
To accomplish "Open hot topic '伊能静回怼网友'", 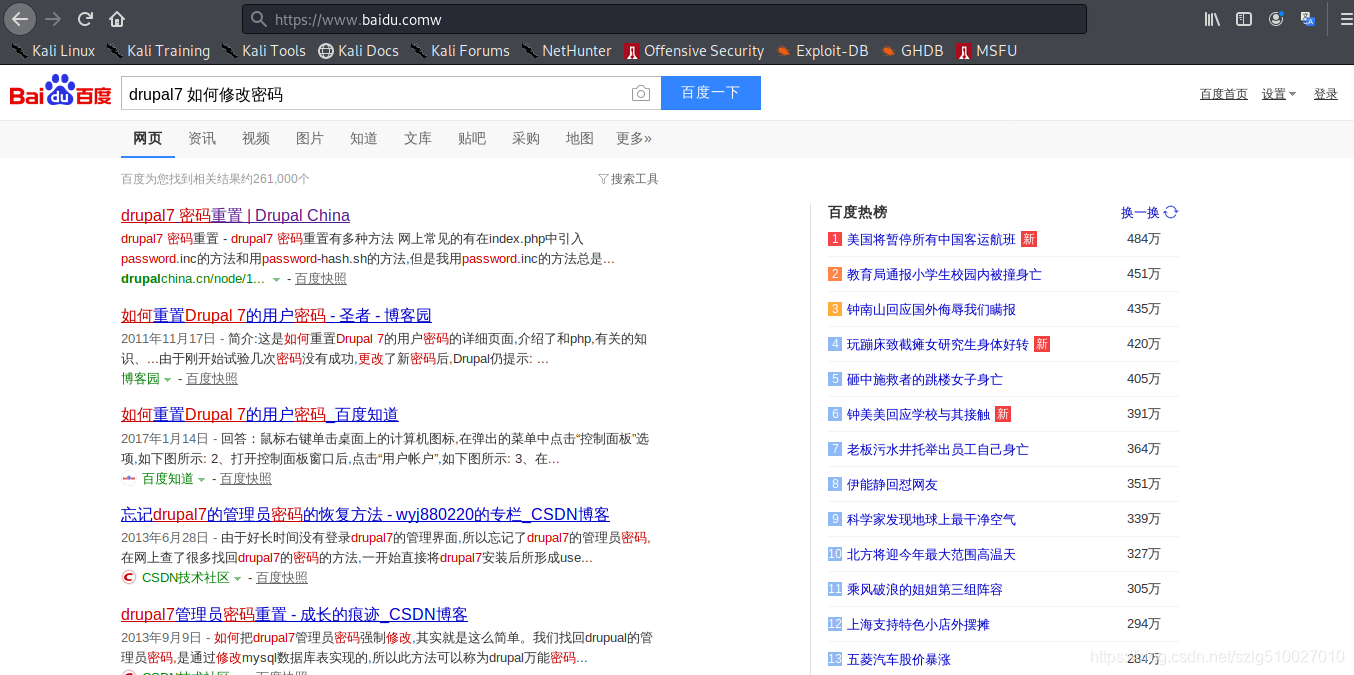I will coord(892,484).
